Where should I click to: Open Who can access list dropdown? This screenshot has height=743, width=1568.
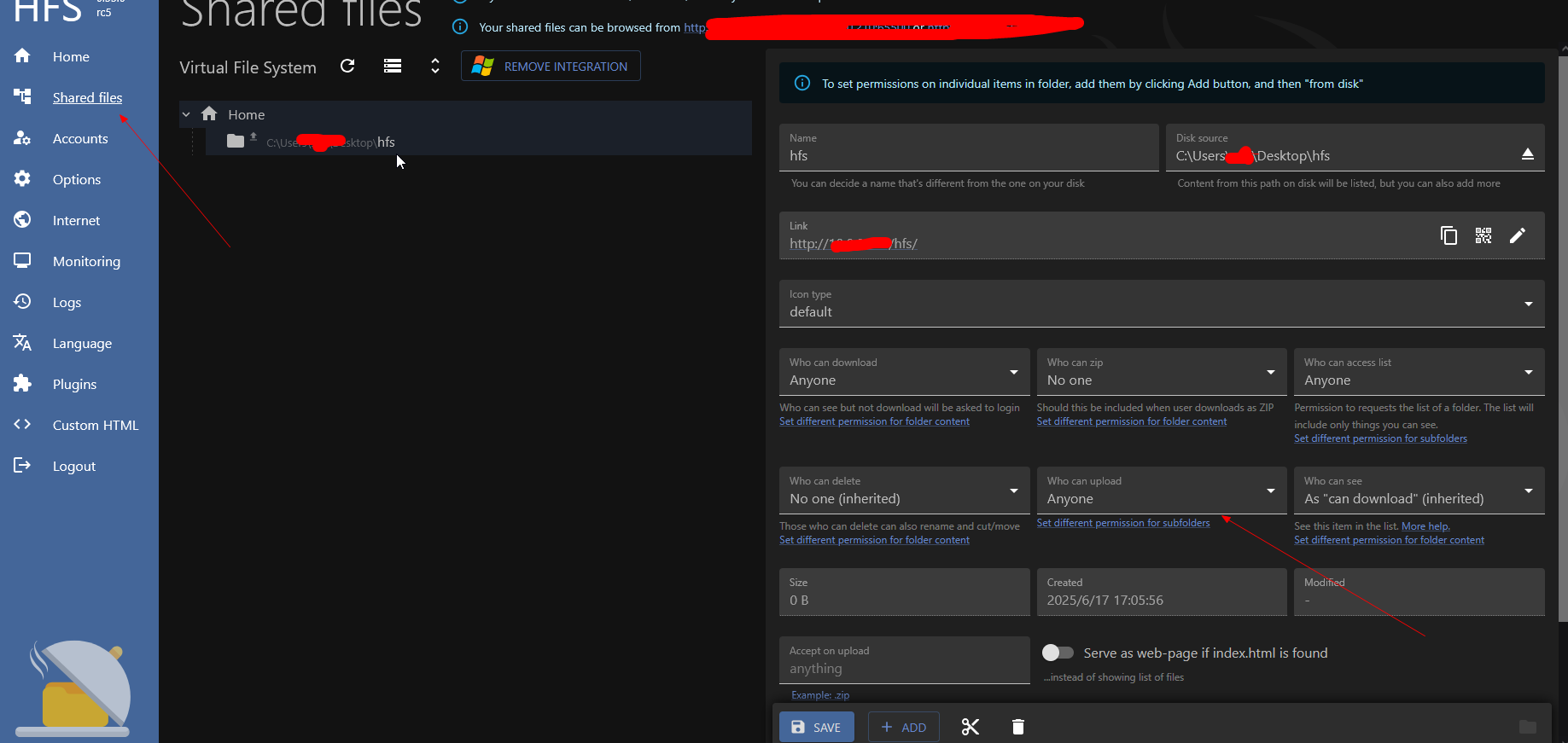tap(1419, 372)
